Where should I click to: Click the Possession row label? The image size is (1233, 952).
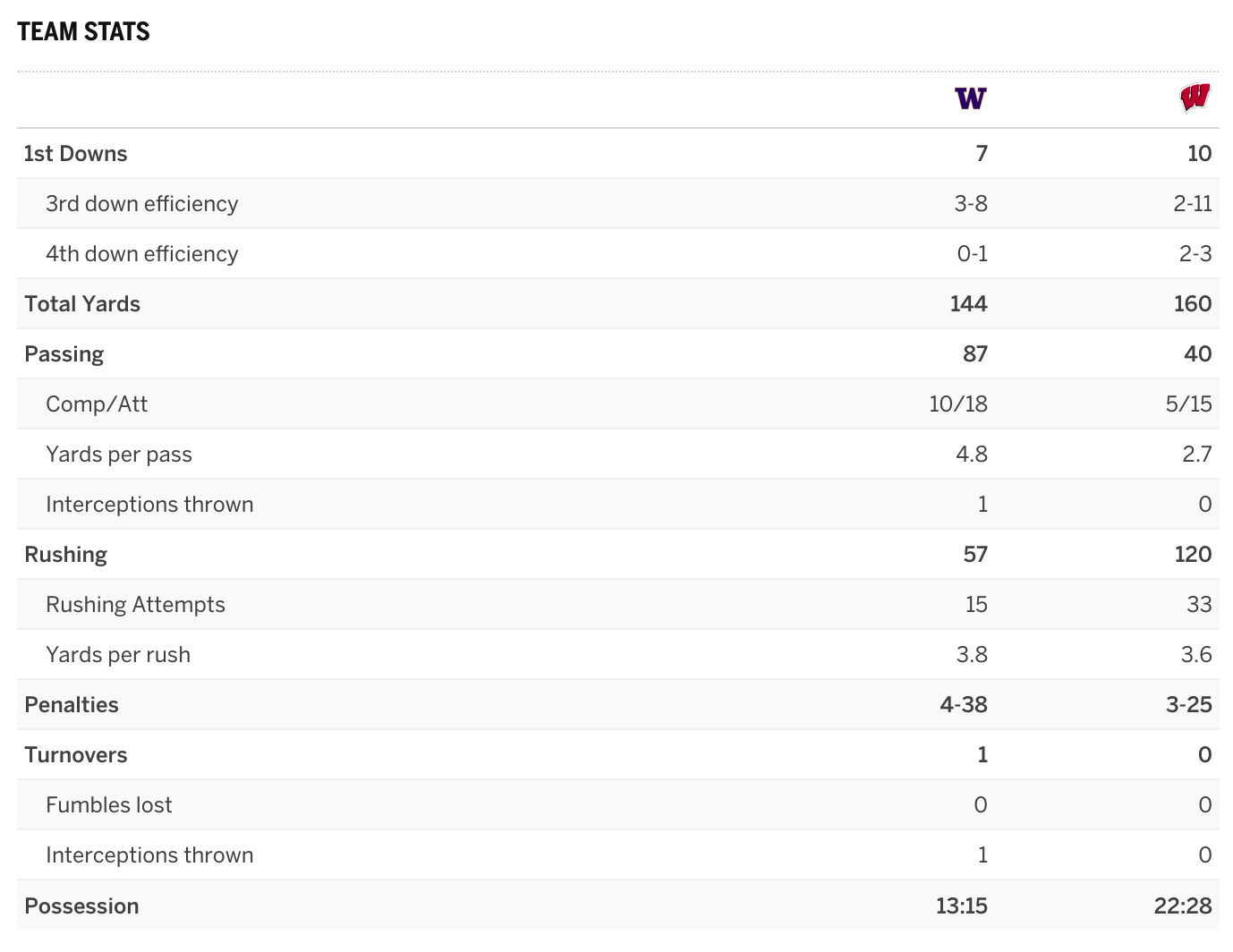point(81,906)
